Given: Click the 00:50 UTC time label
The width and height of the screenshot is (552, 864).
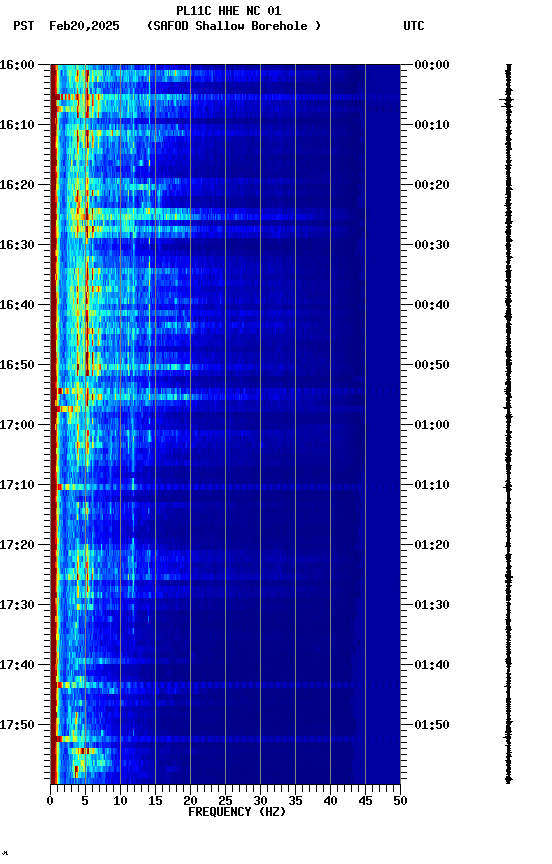Looking at the screenshot, I should tap(432, 365).
